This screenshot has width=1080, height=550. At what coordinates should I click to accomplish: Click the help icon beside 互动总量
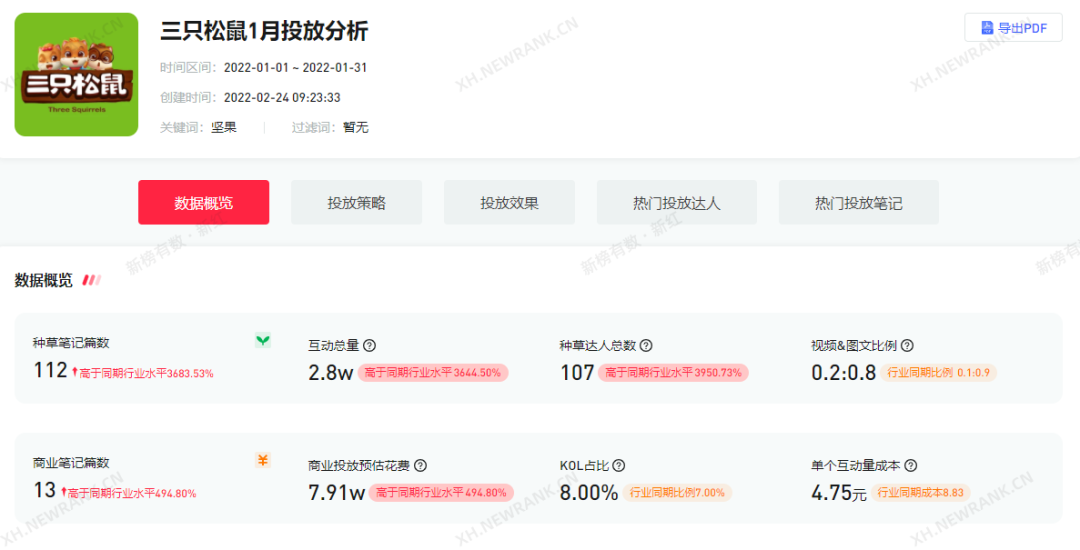tap(369, 346)
